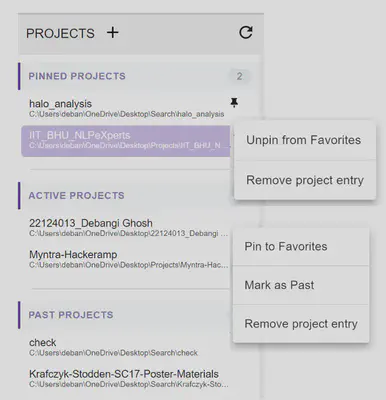Click the halo_analysis folder path text
The image size is (386, 400).
(127, 114)
